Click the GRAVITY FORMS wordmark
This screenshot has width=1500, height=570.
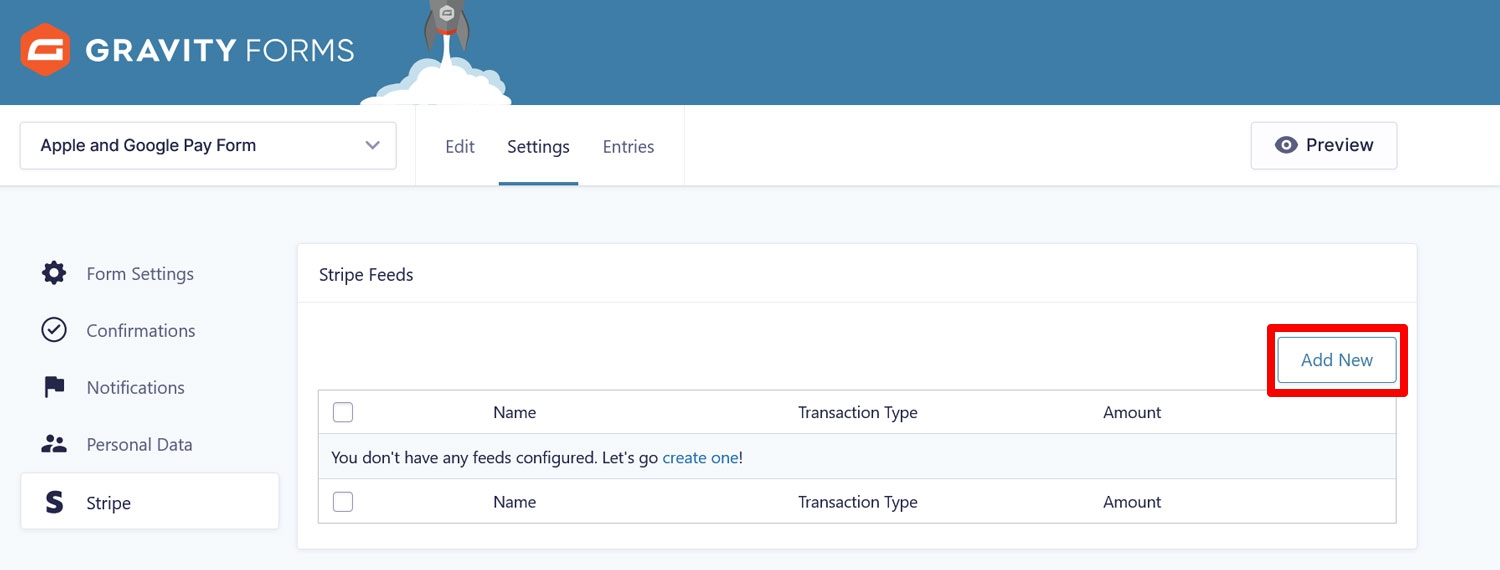[220, 50]
